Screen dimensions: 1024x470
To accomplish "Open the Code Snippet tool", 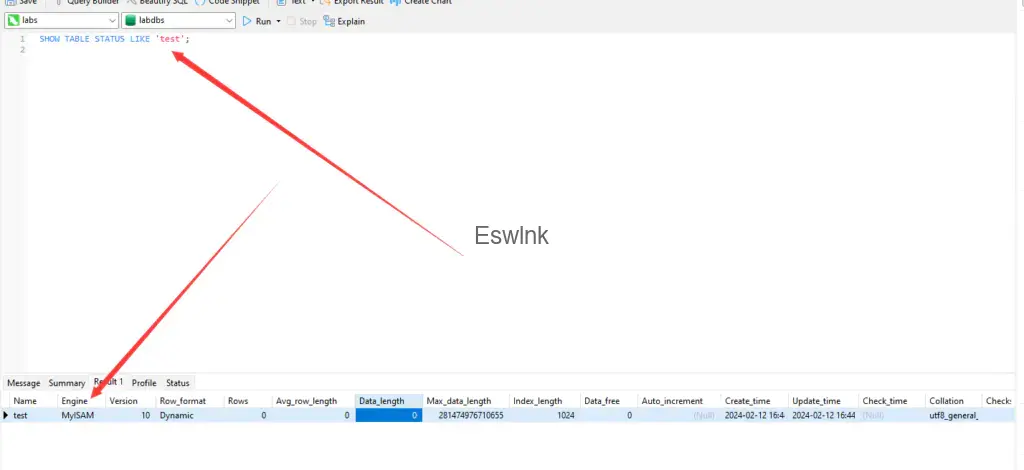I will click(x=229, y=3).
